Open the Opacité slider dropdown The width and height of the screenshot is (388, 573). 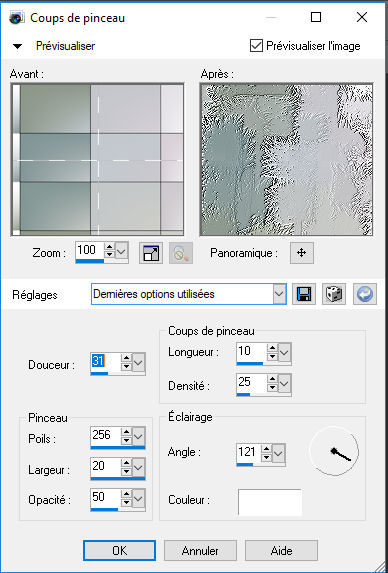point(139,498)
